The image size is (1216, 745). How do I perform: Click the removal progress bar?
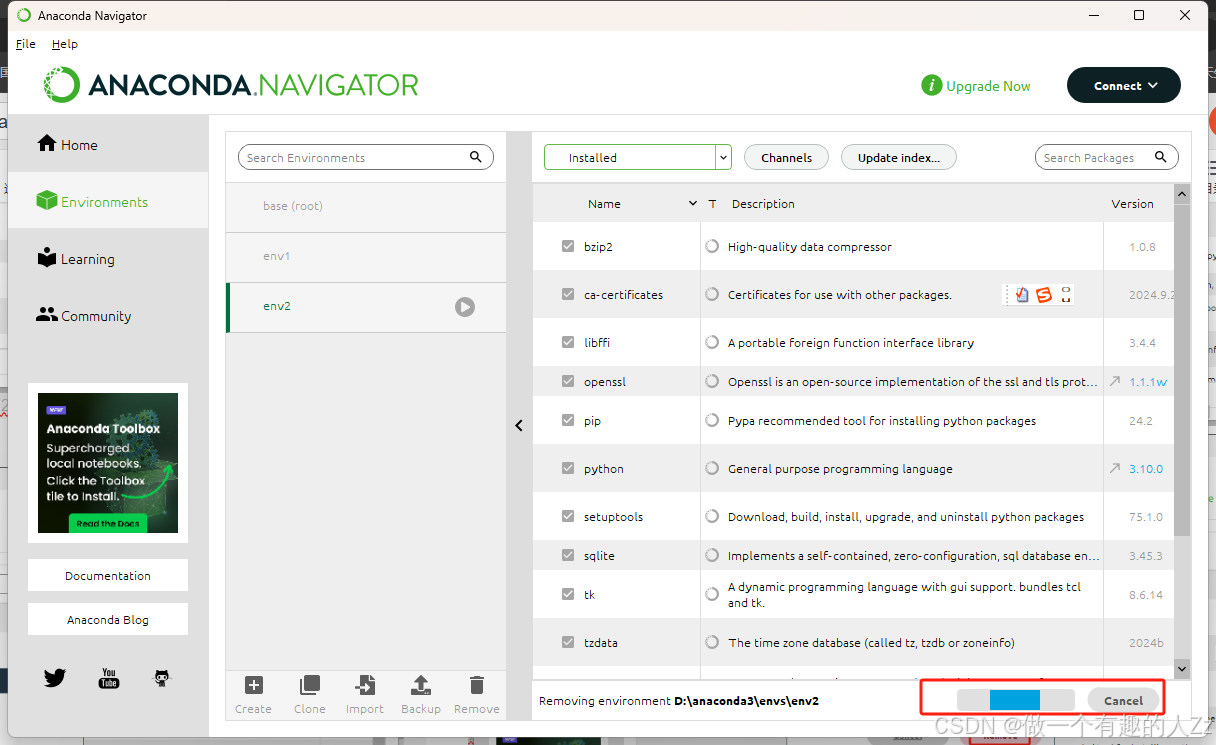coord(1015,700)
